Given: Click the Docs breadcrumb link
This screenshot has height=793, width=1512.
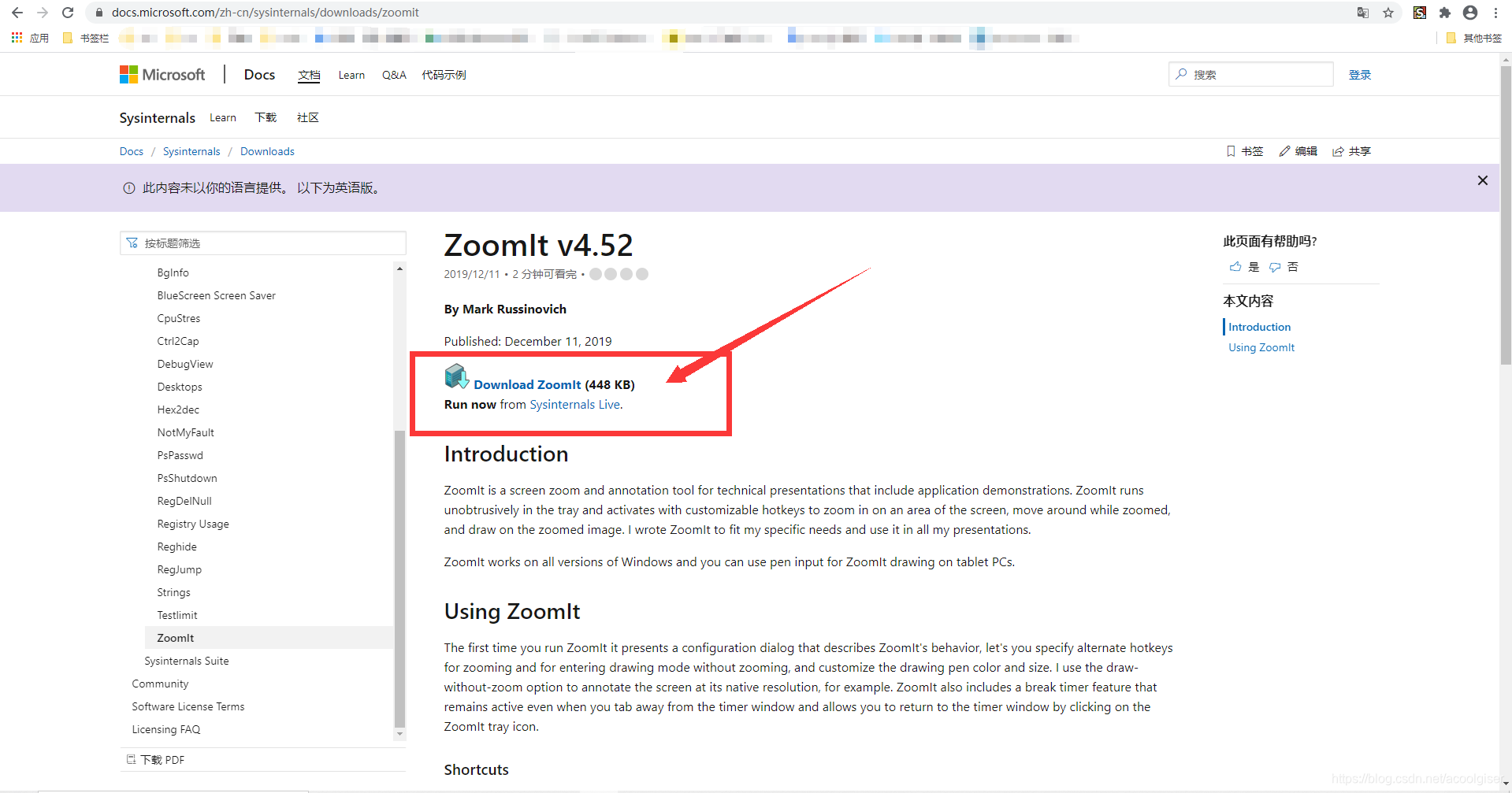Looking at the screenshot, I should click(x=132, y=151).
